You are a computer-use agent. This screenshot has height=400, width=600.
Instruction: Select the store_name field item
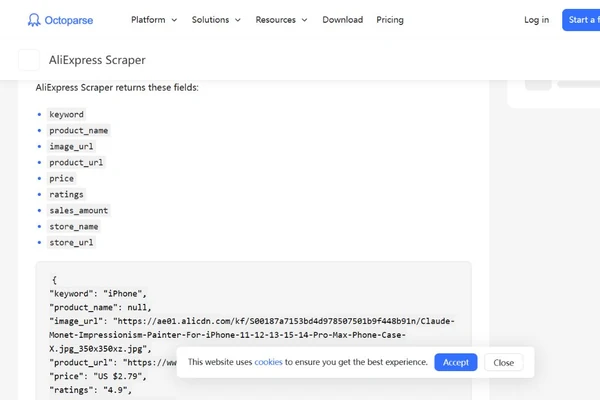click(73, 227)
